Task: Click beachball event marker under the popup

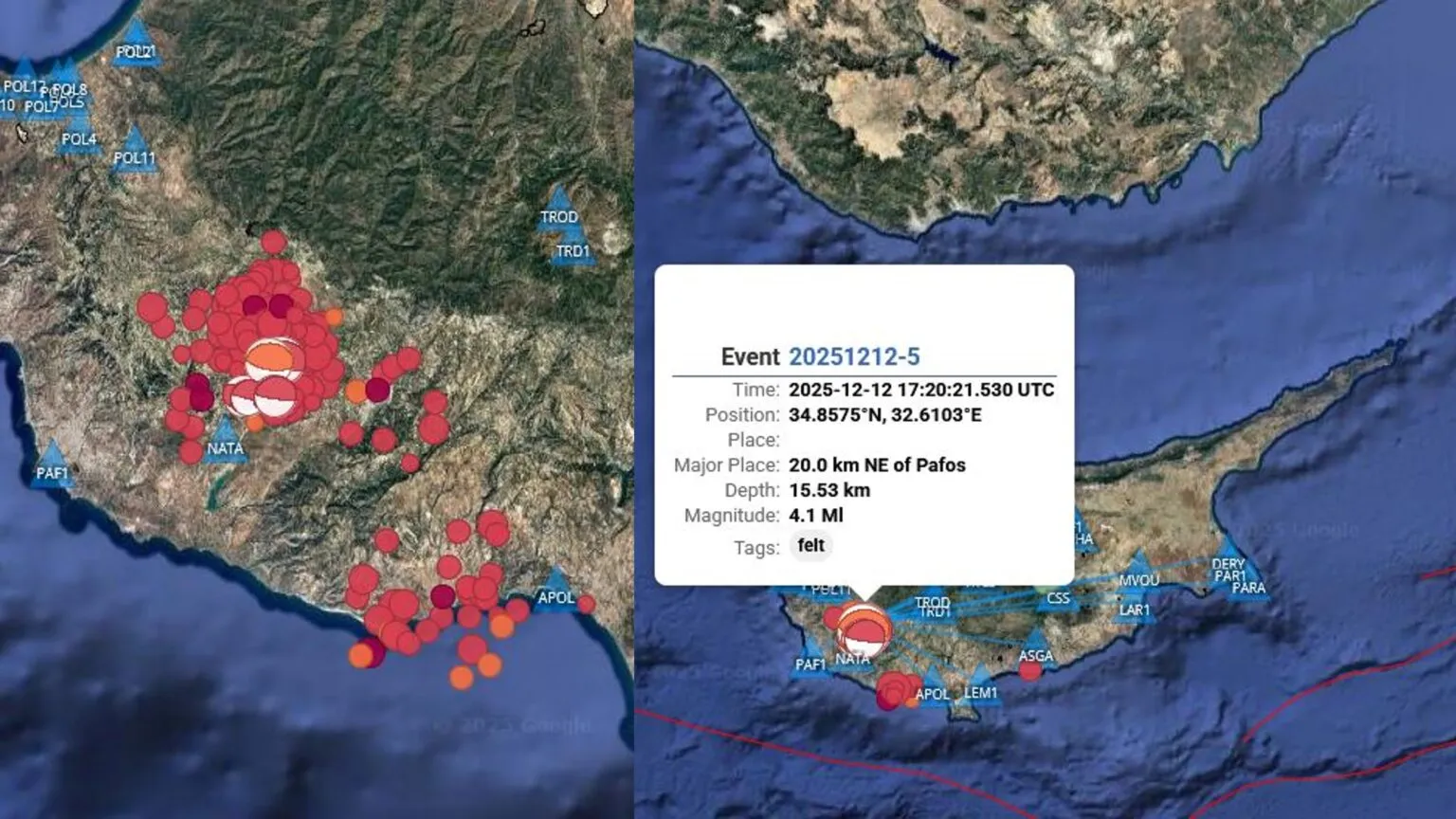Action: (x=864, y=629)
